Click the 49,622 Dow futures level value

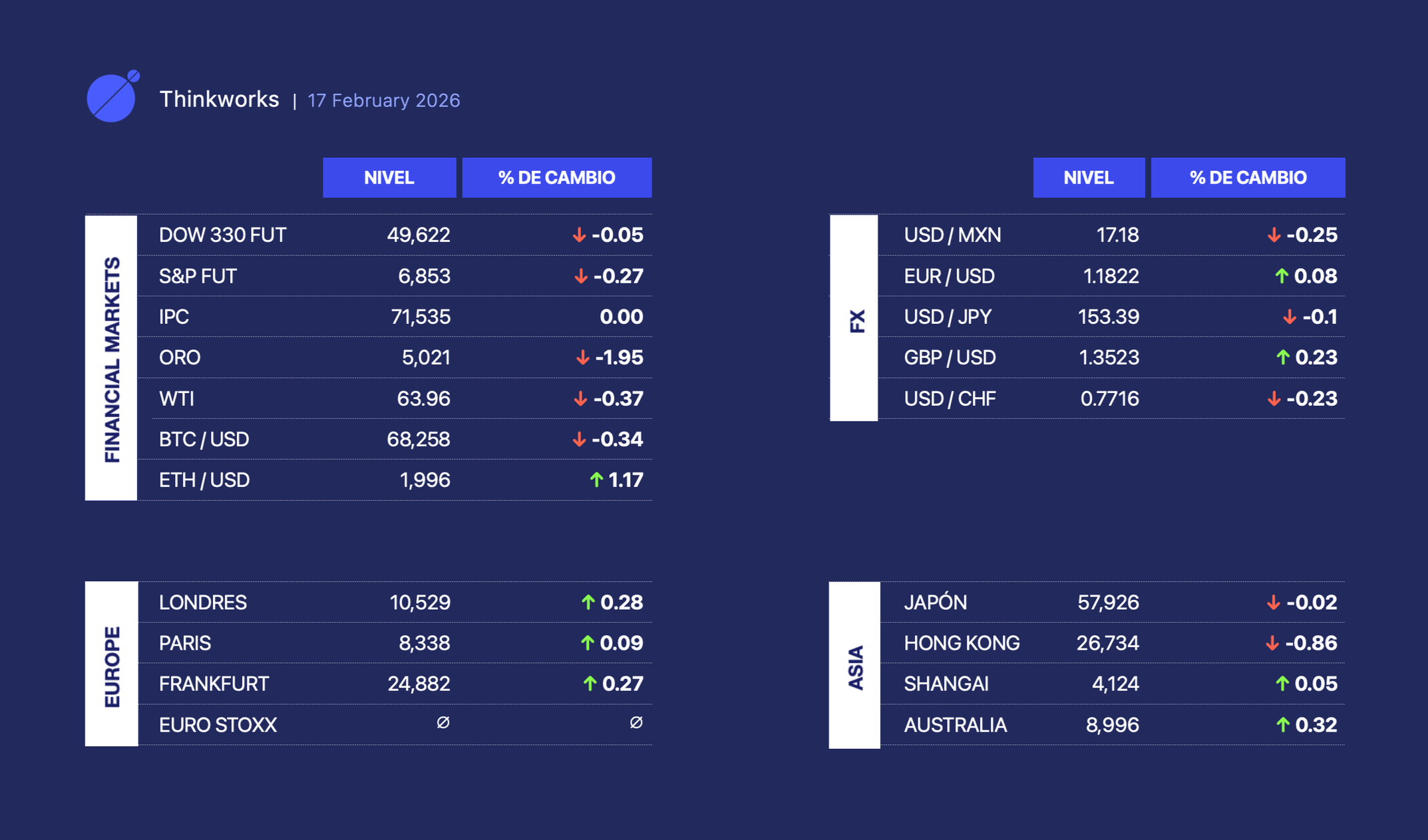click(x=418, y=235)
